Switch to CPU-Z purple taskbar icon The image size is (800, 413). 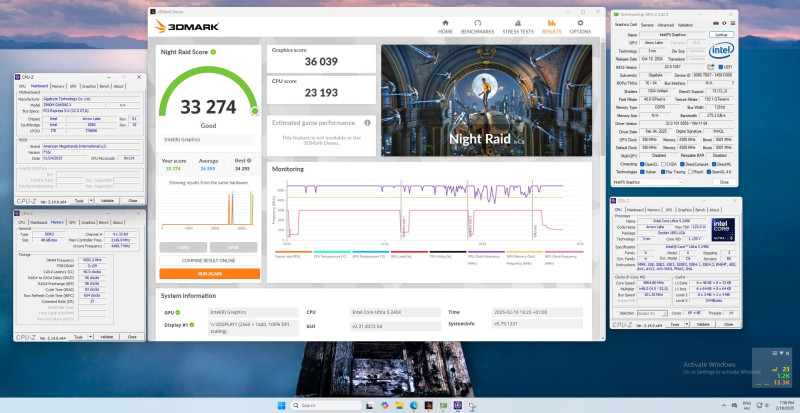tap(458, 405)
